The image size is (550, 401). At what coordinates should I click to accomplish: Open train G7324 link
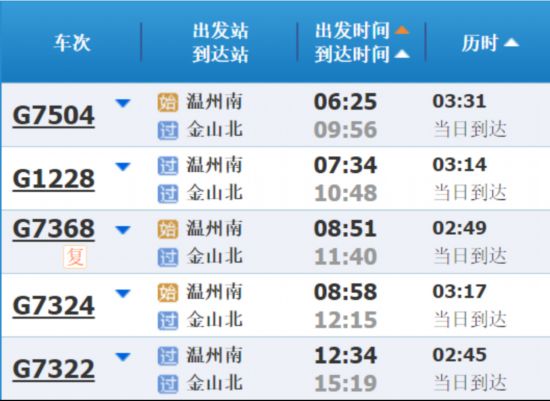[54, 306]
